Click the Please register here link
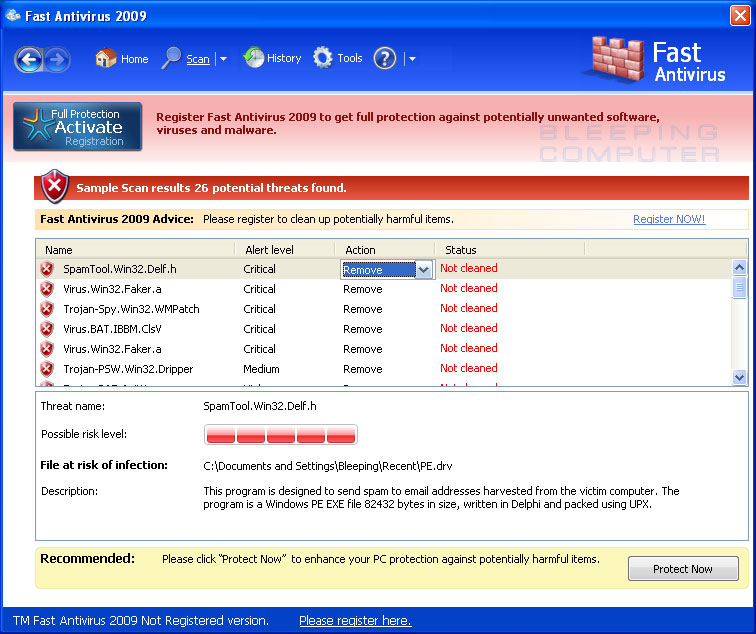The width and height of the screenshot is (756, 634). (355, 620)
